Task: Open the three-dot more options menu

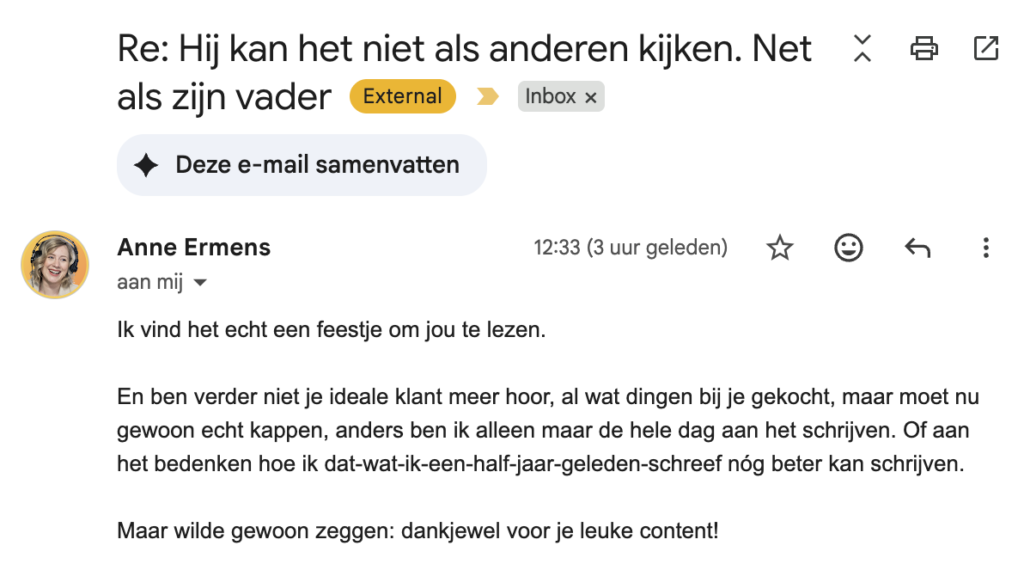Action: click(x=985, y=248)
